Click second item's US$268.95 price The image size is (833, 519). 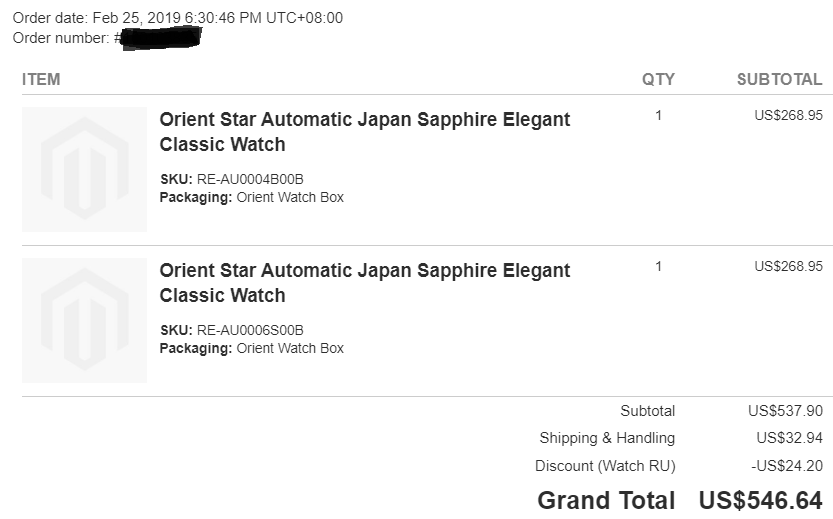(788, 266)
